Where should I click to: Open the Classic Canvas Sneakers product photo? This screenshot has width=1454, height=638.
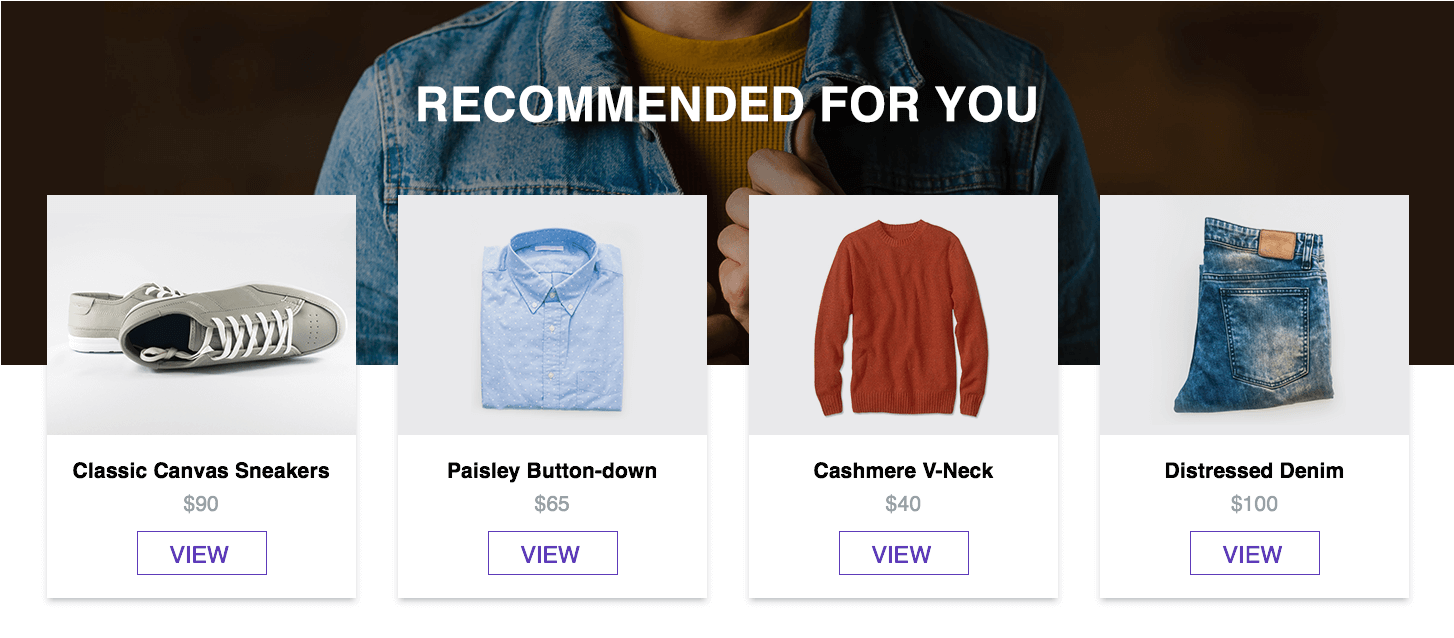click(201, 315)
